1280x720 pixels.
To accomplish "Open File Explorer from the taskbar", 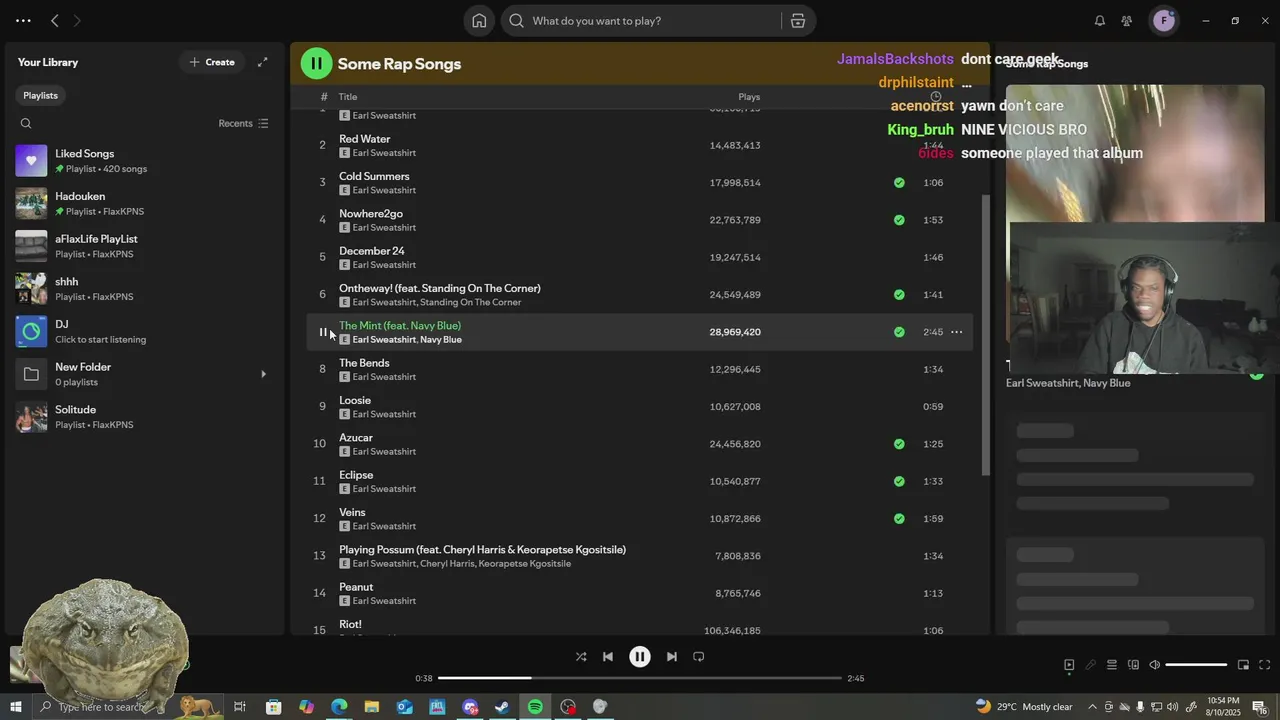I will tap(372, 707).
